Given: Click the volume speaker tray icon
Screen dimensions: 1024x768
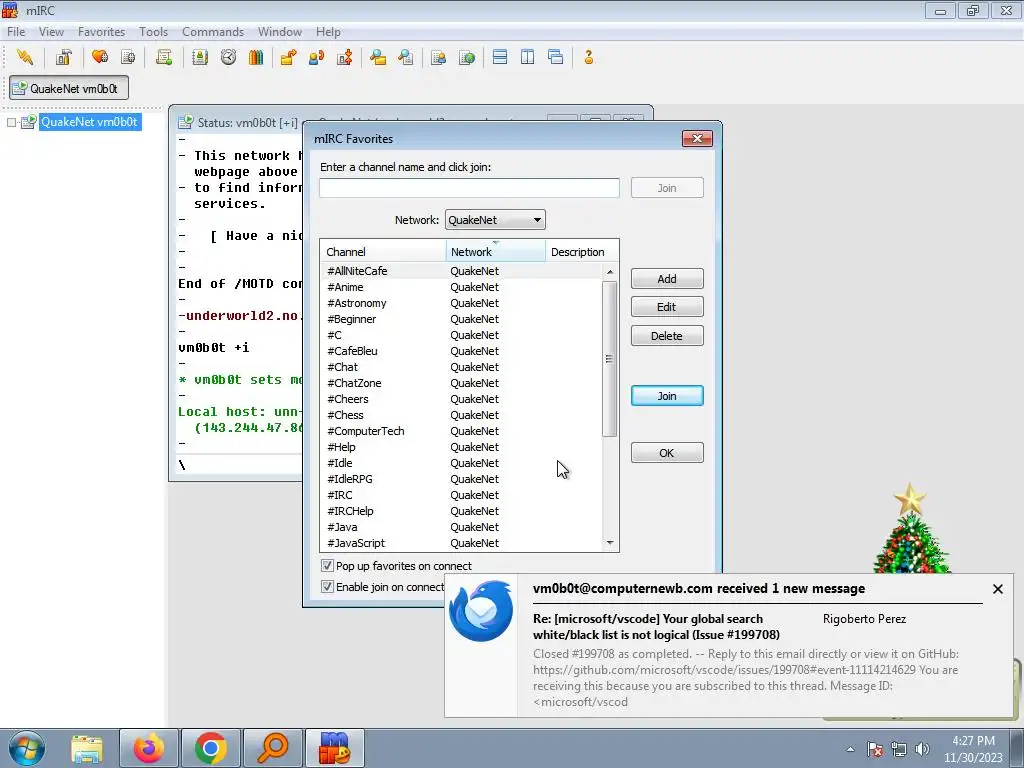Looking at the screenshot, I should click(x=922, y=749).
